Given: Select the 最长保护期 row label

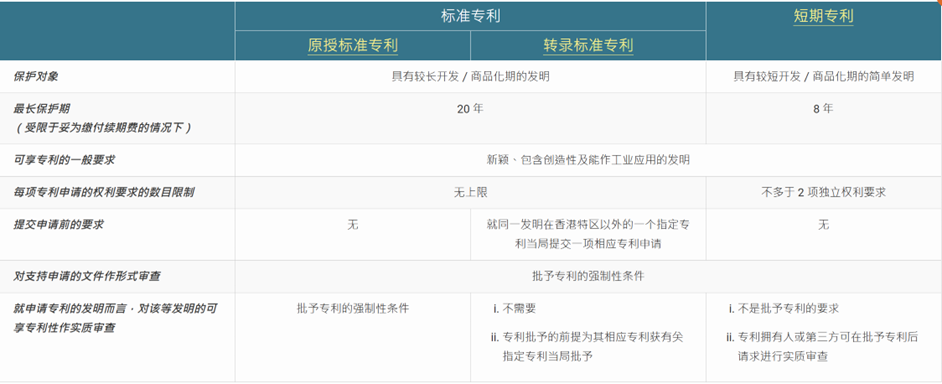Looking at the screenshot, I should 41,109.
